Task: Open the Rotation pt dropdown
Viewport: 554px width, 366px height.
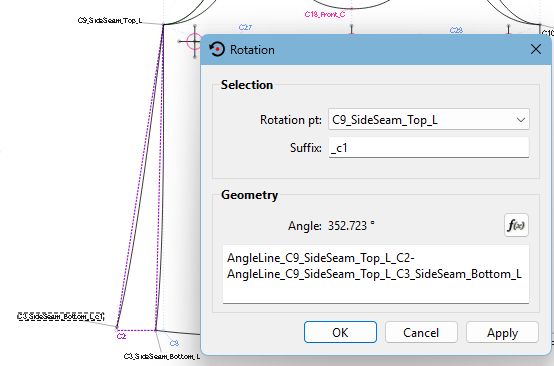Action: point(429,119)
